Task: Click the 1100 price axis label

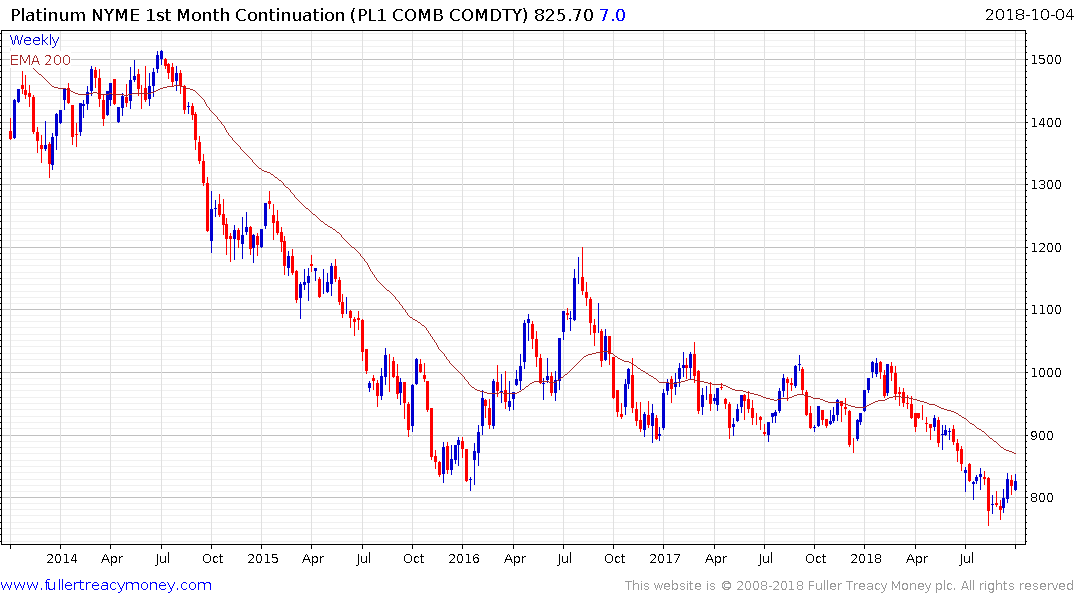Action: click(x=1047, y=309)
